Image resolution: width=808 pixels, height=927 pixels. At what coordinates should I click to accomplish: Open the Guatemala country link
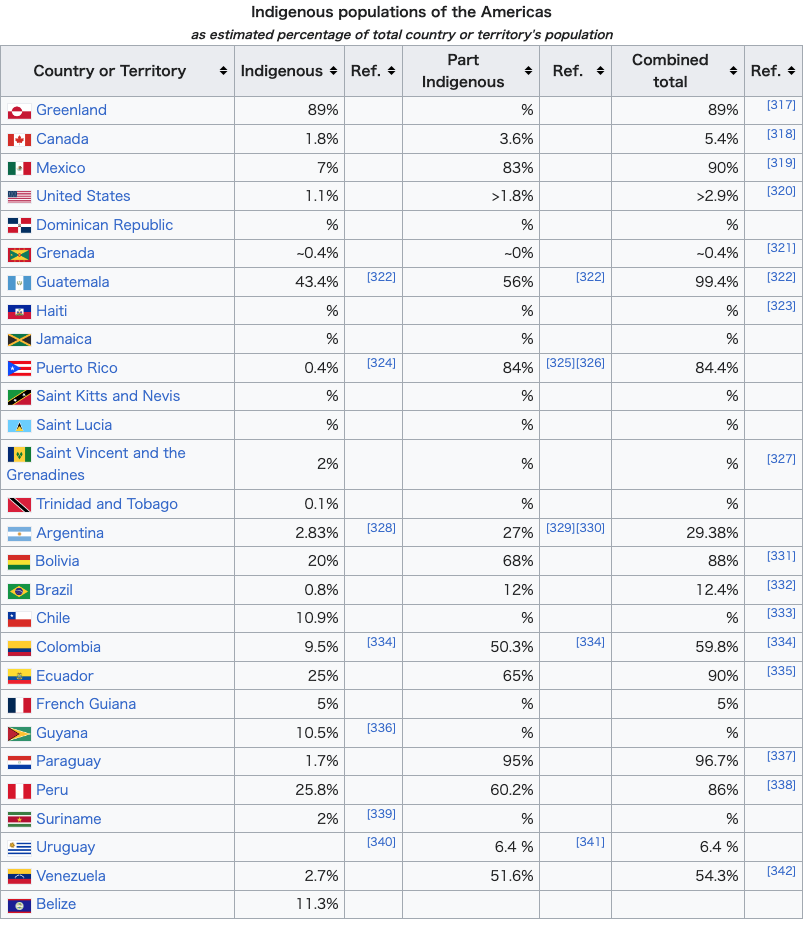tap(72, 282)
